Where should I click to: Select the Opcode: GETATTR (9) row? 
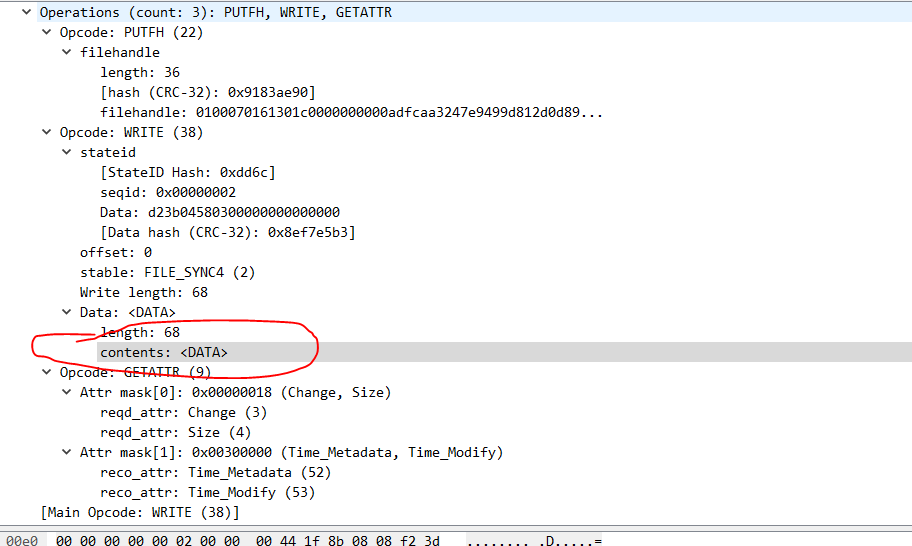click(x=136, y=372)
